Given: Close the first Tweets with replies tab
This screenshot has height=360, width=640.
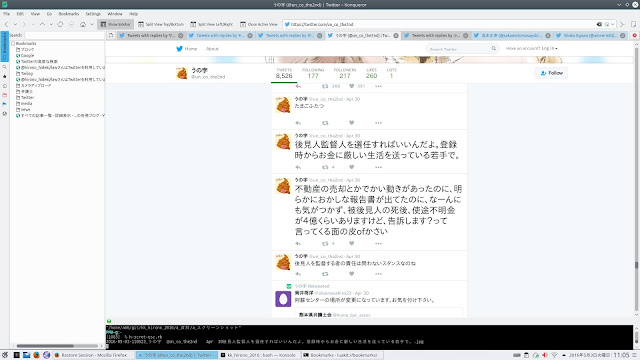Looking at the screenshot, I should [180, 36].
